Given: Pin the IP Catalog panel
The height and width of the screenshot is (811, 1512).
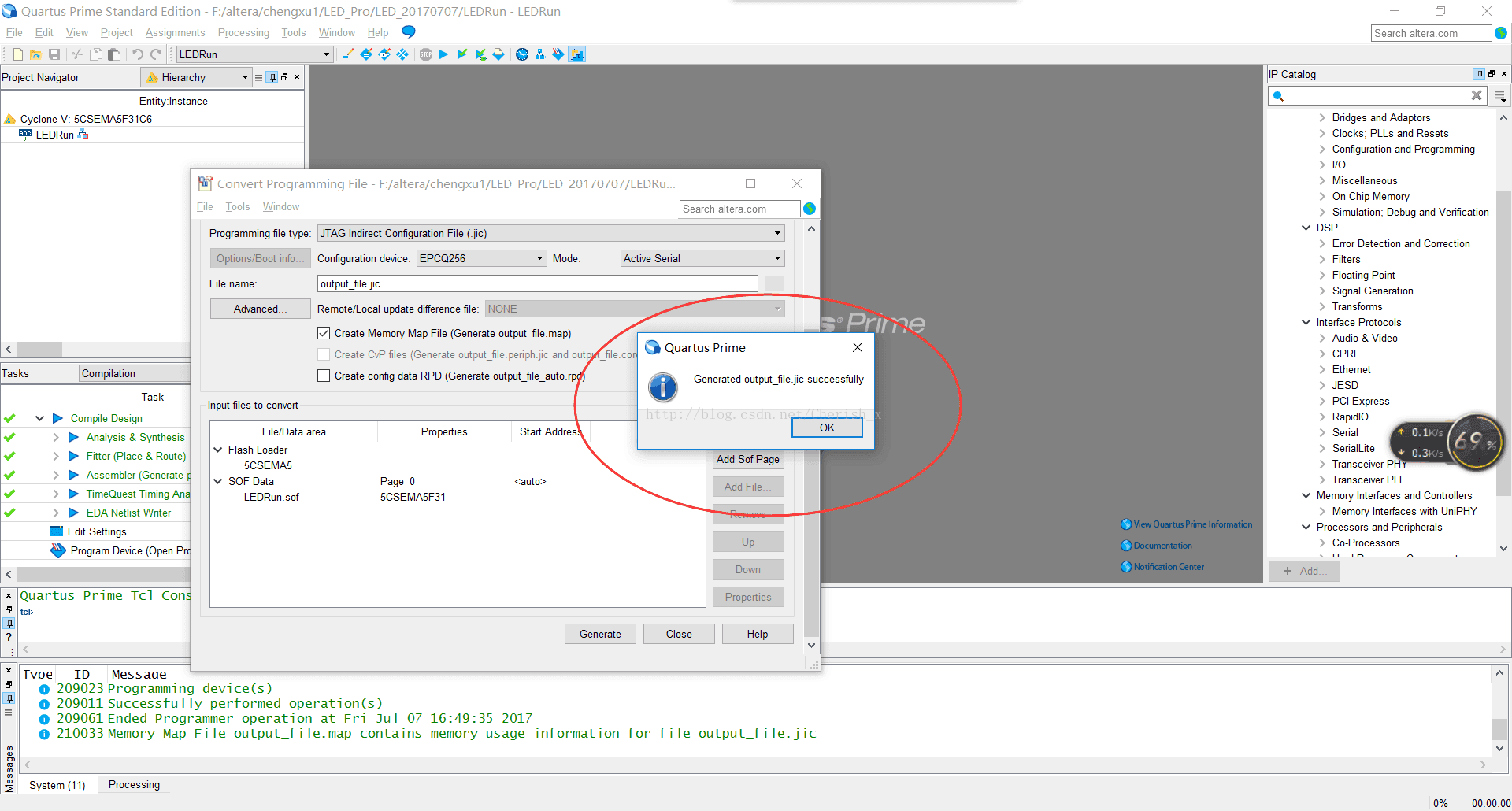Looking at the screenshot, I should point(1479,74).
